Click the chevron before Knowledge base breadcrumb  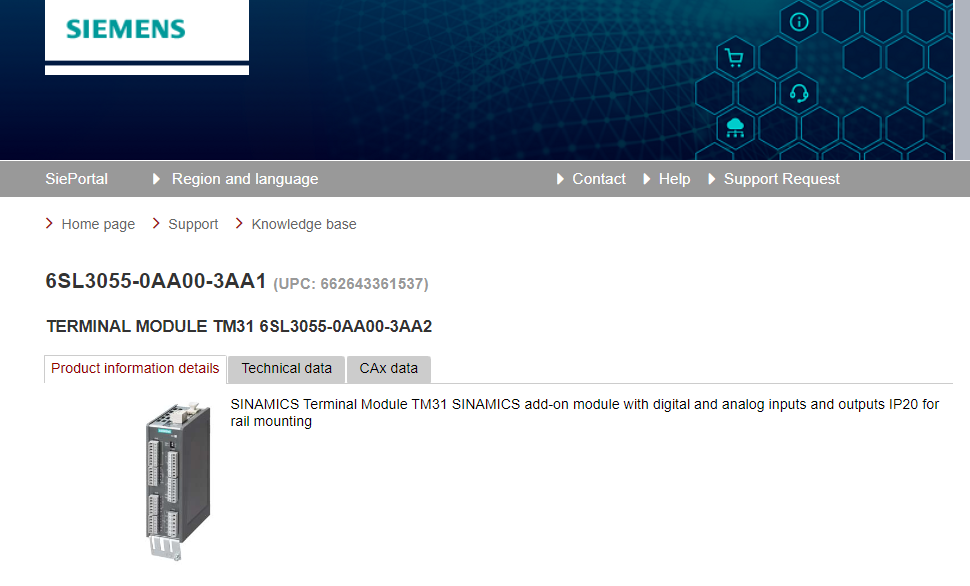[x=239, y=224]
